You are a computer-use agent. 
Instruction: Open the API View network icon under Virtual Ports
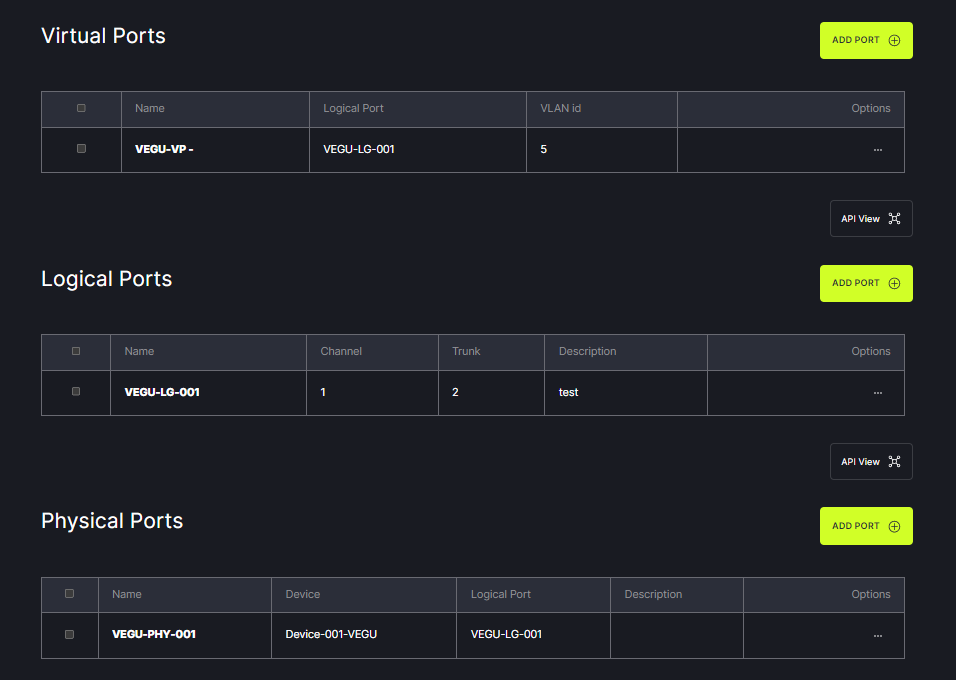tap(894, 219)
